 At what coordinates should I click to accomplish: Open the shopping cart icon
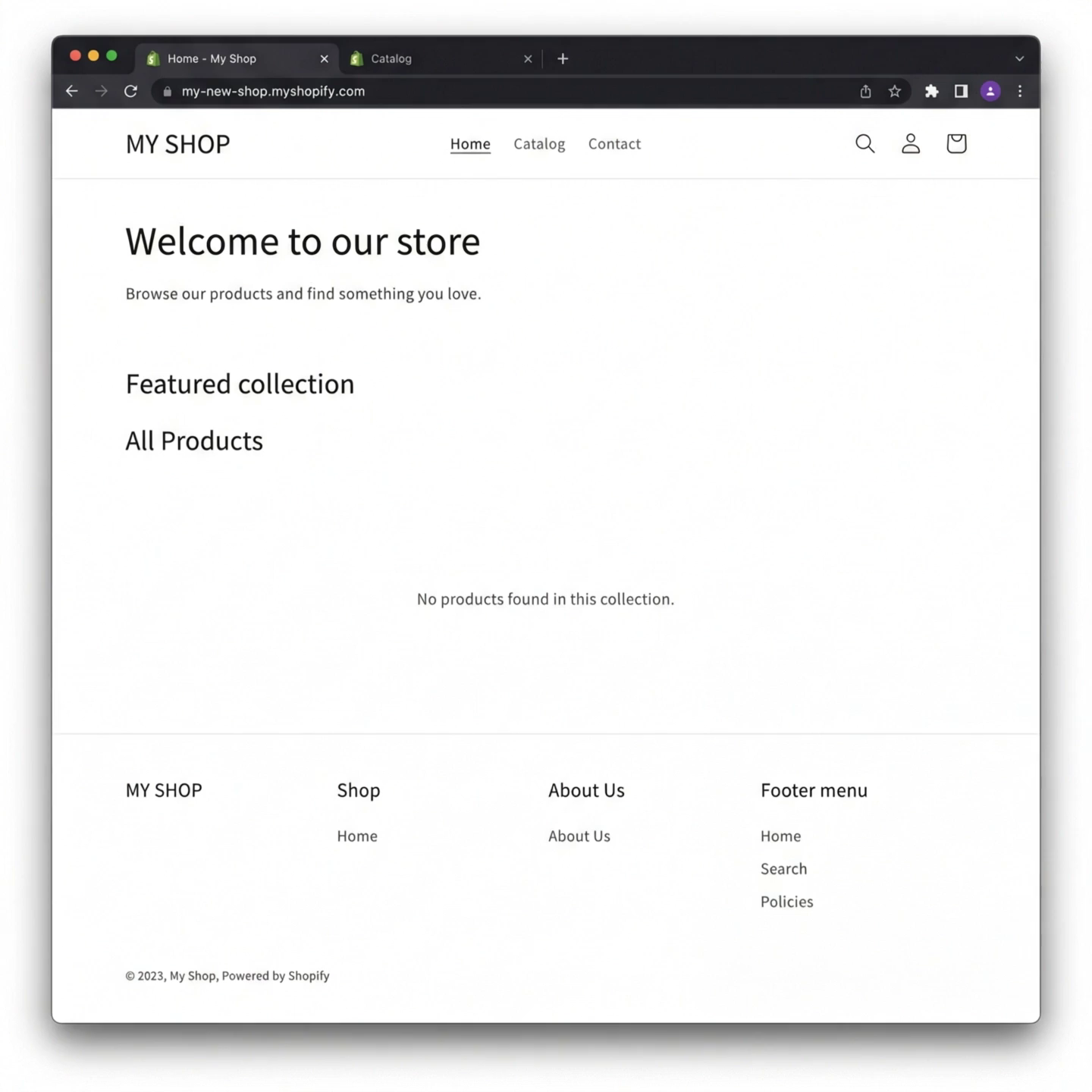click(x=955, y=143)
